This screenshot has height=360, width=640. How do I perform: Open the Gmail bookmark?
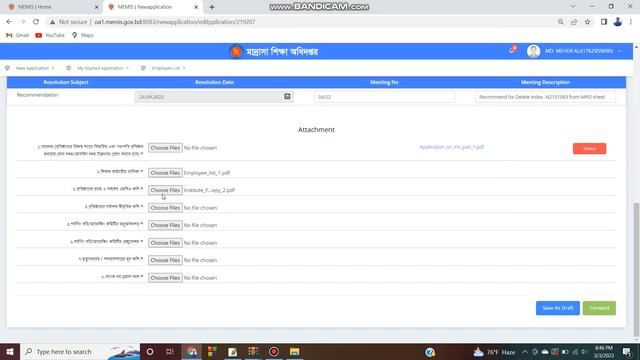(18, 35)
